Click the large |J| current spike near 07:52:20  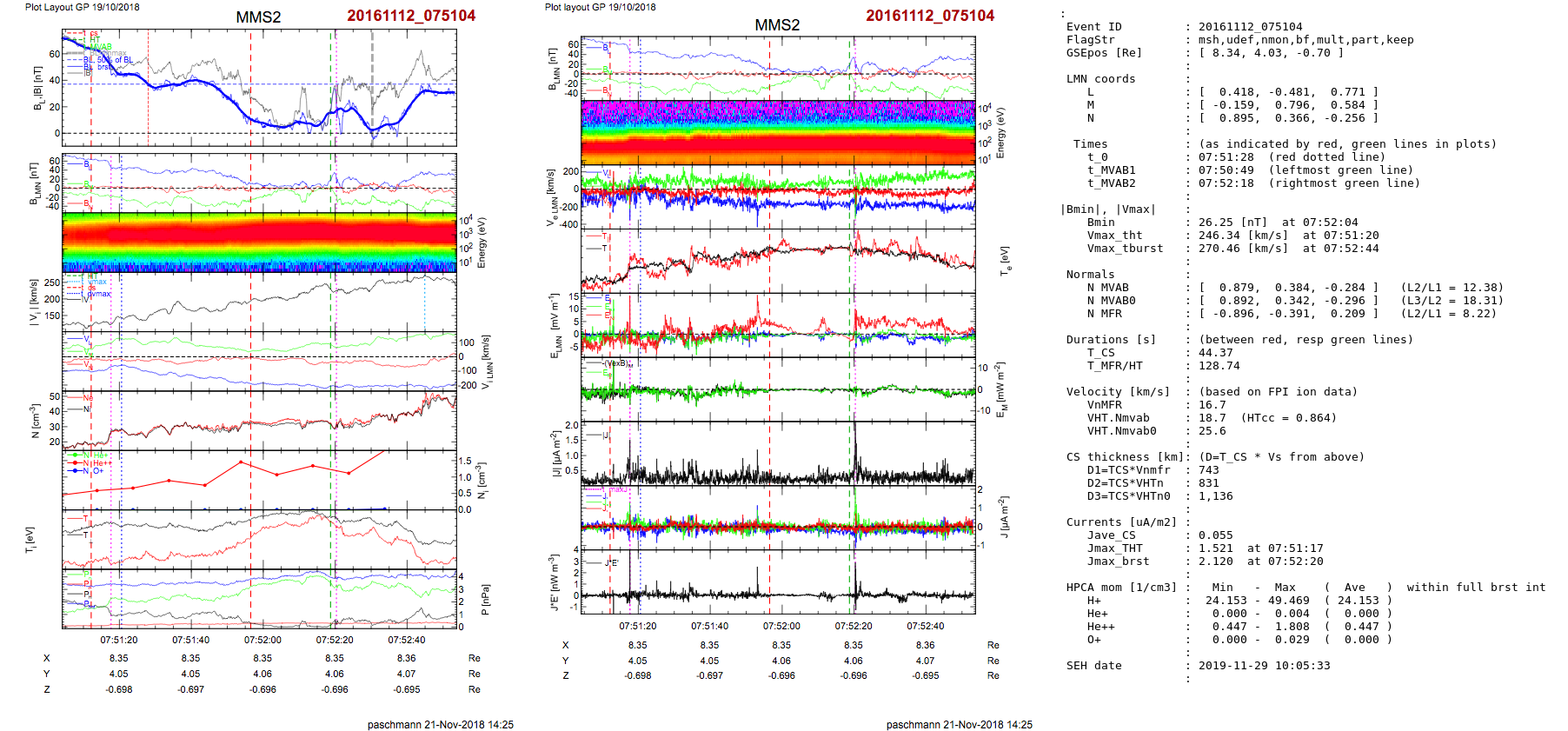pyautogui.click(x=854, y=443)
